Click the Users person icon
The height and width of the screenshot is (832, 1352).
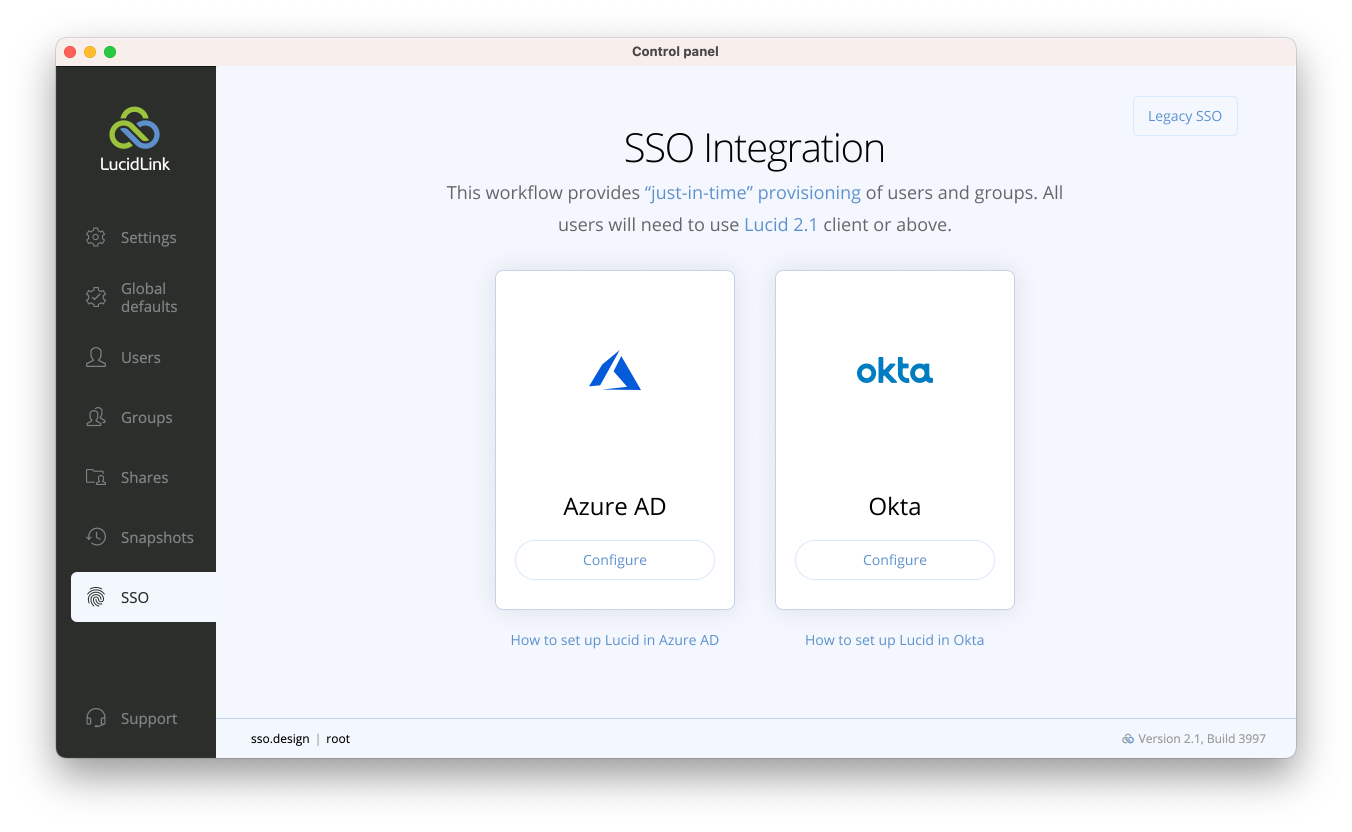tap(96, 357)
